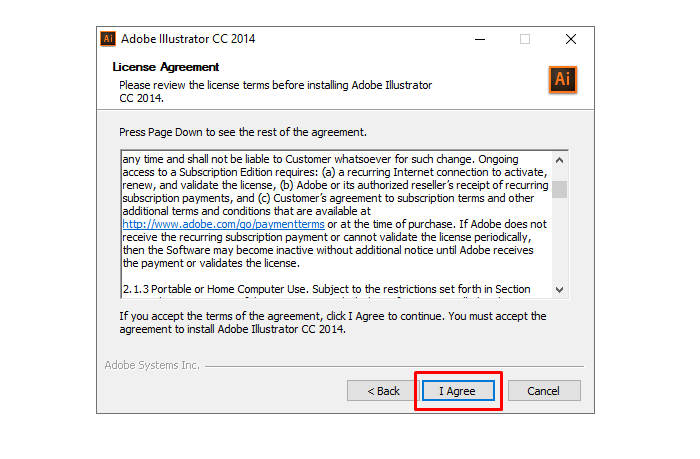Image resolution: width=700 pixels, height=459 pixels.
Task: Click the grayed-out maximize button
Action: (525, 39)
